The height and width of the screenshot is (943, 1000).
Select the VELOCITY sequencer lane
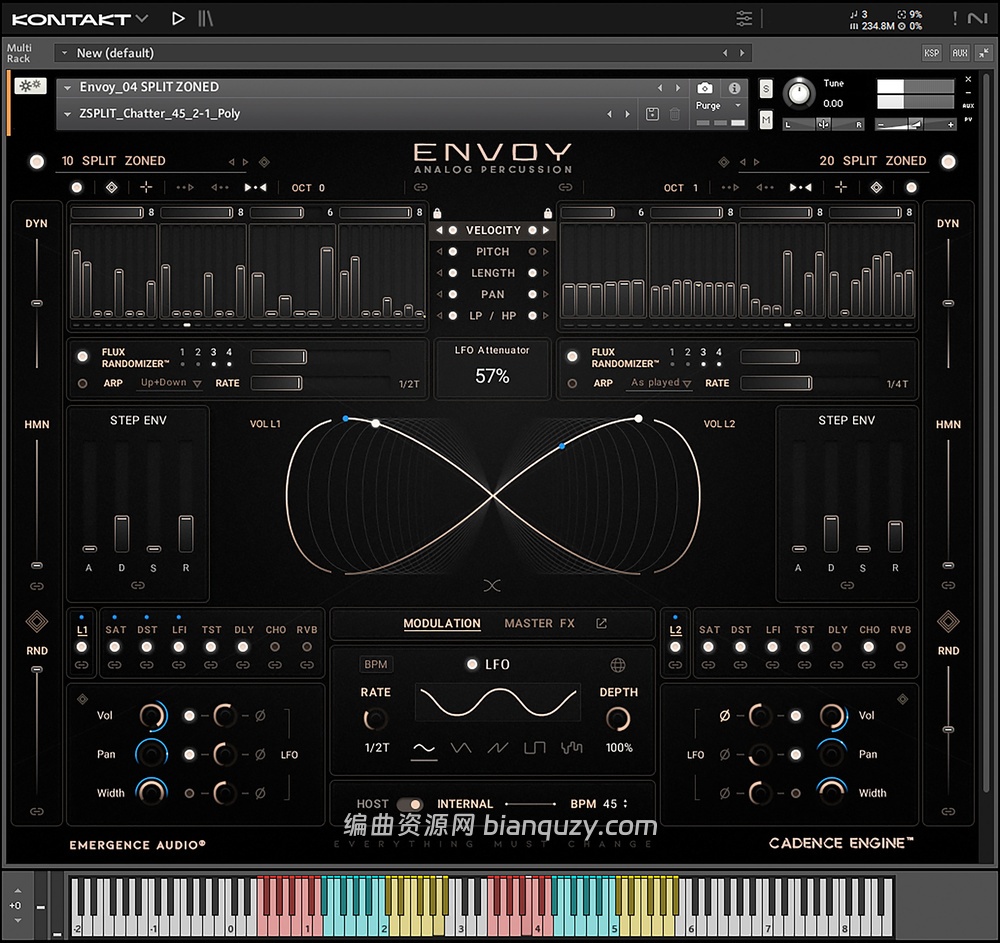(x=493, y=230)
